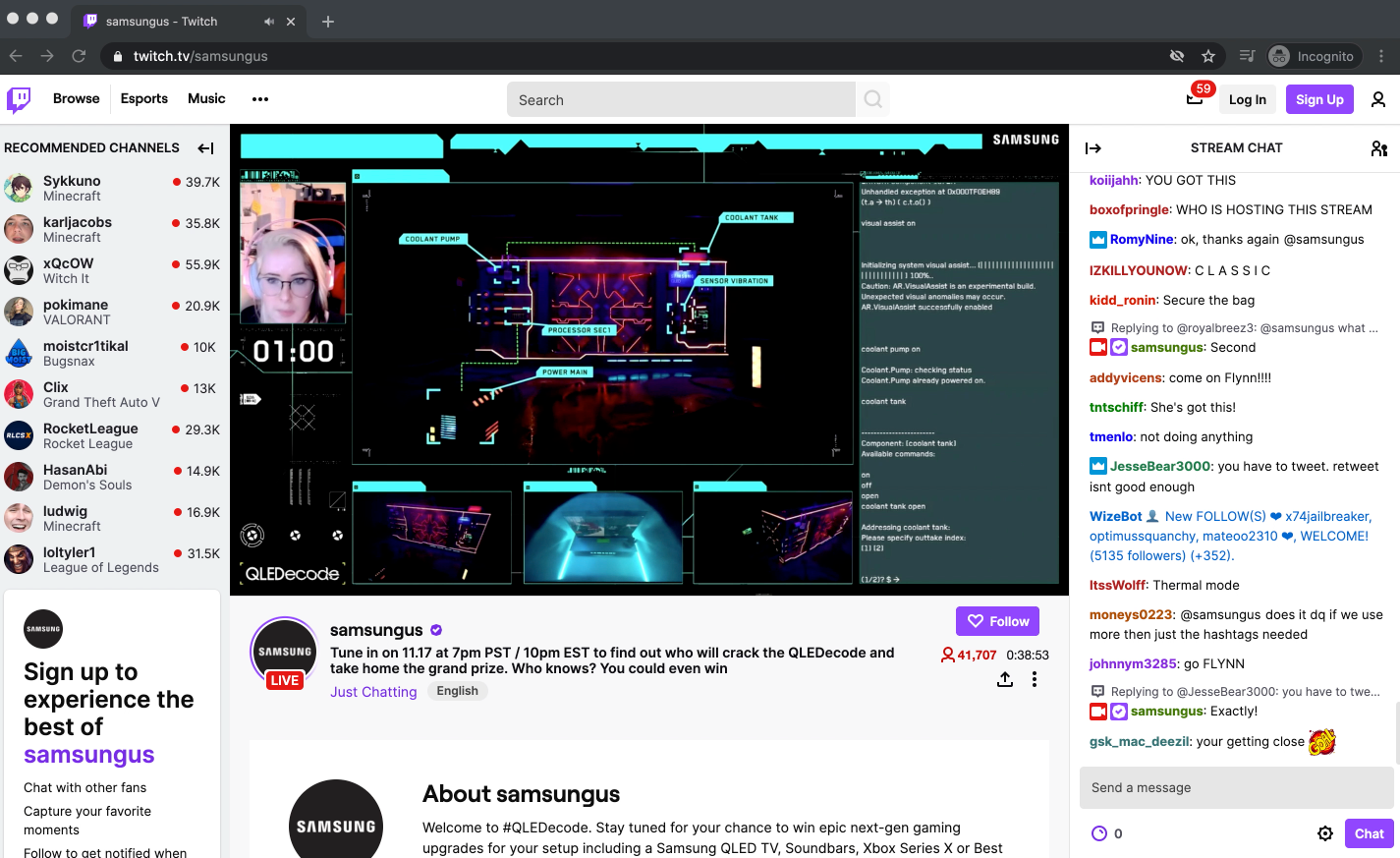
Task: Open the notifications inbox showing 59
Action: click(x=1195, y=98)
